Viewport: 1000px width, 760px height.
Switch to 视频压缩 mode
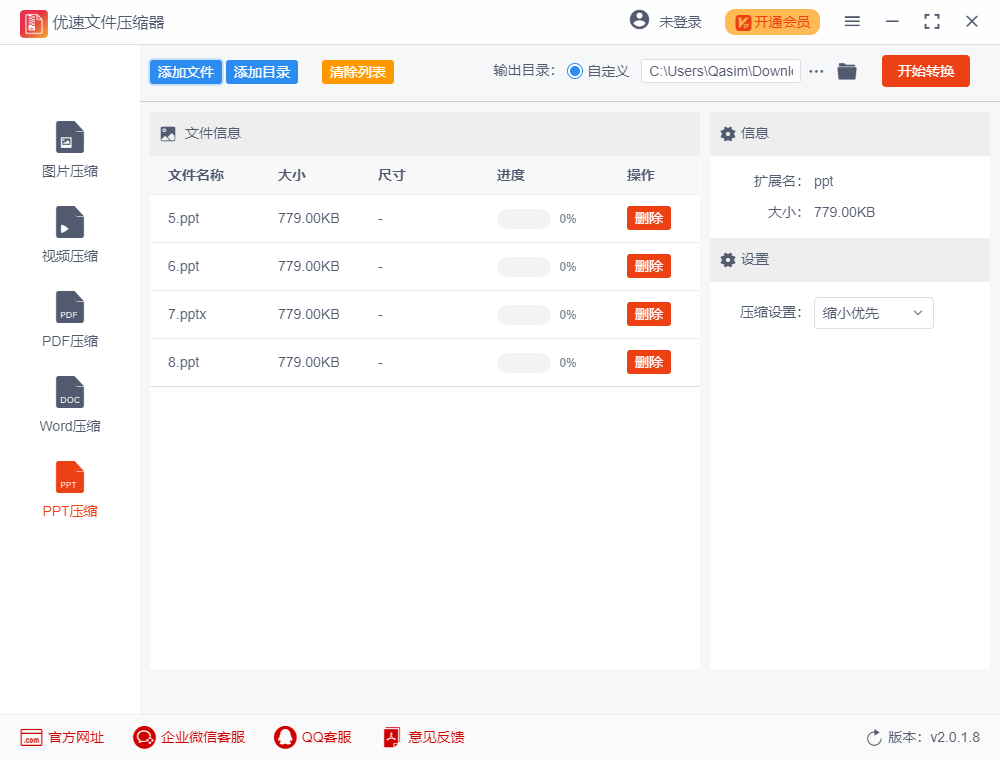click(x=69, y=233)
